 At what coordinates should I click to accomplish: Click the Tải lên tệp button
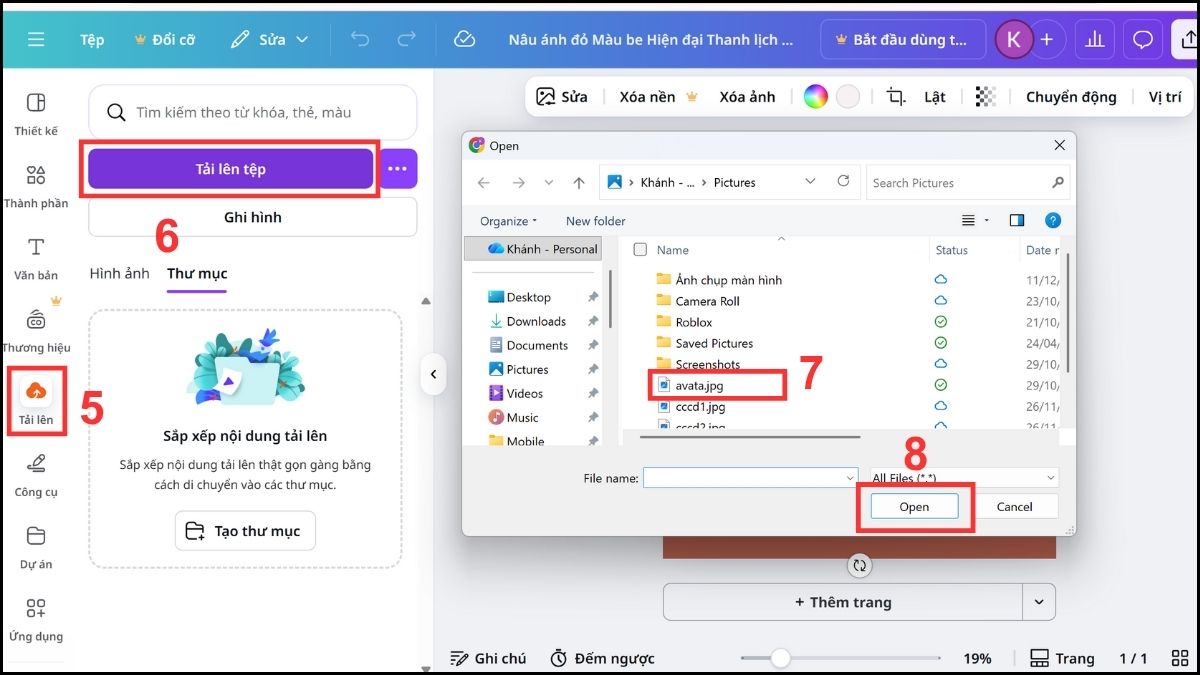click(230, 169)
